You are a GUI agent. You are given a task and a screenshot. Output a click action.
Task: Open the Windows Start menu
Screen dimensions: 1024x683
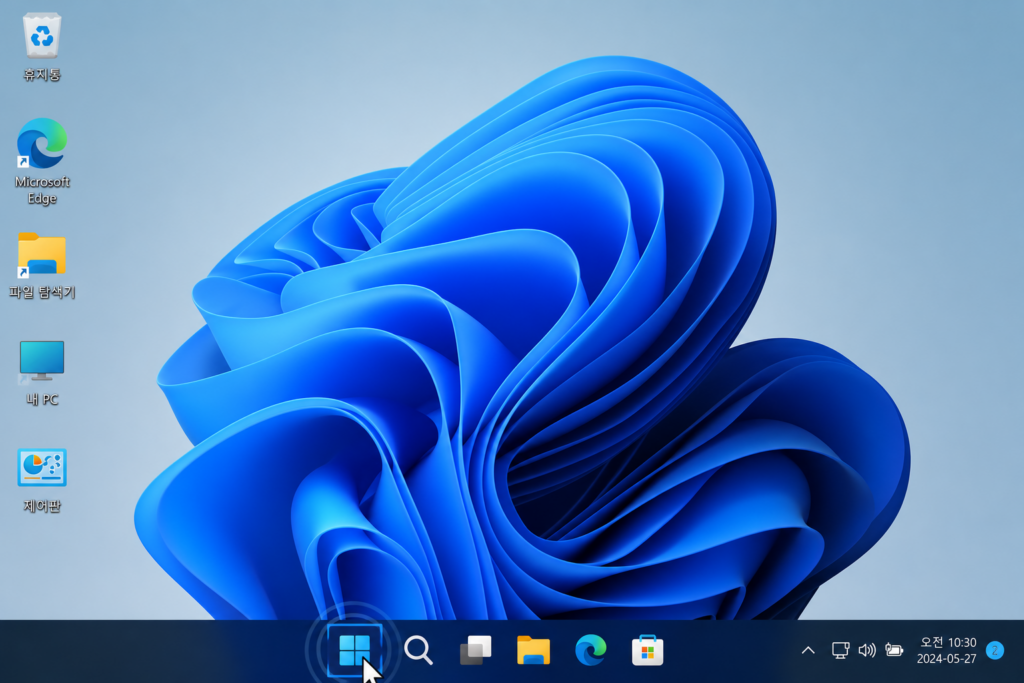(355, 650)
